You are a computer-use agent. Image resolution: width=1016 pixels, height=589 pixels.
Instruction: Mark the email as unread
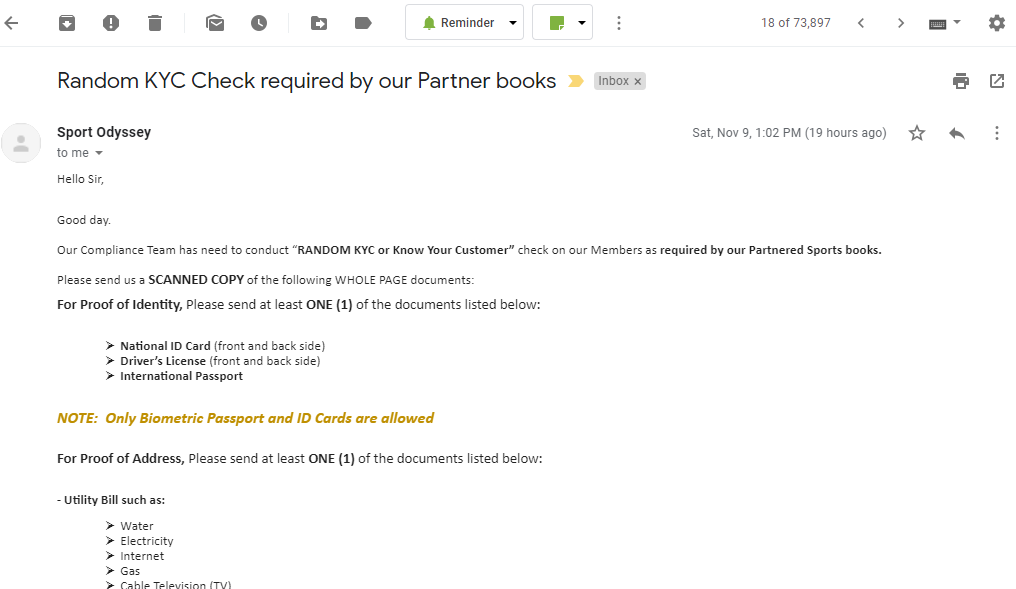[215, 23]
